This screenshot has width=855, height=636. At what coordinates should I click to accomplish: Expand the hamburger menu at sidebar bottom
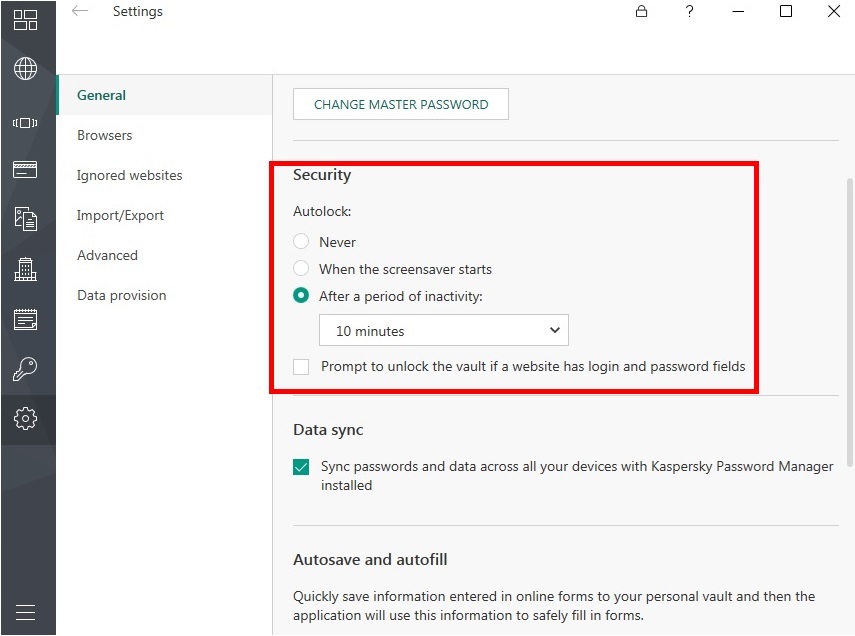(25, 613)
